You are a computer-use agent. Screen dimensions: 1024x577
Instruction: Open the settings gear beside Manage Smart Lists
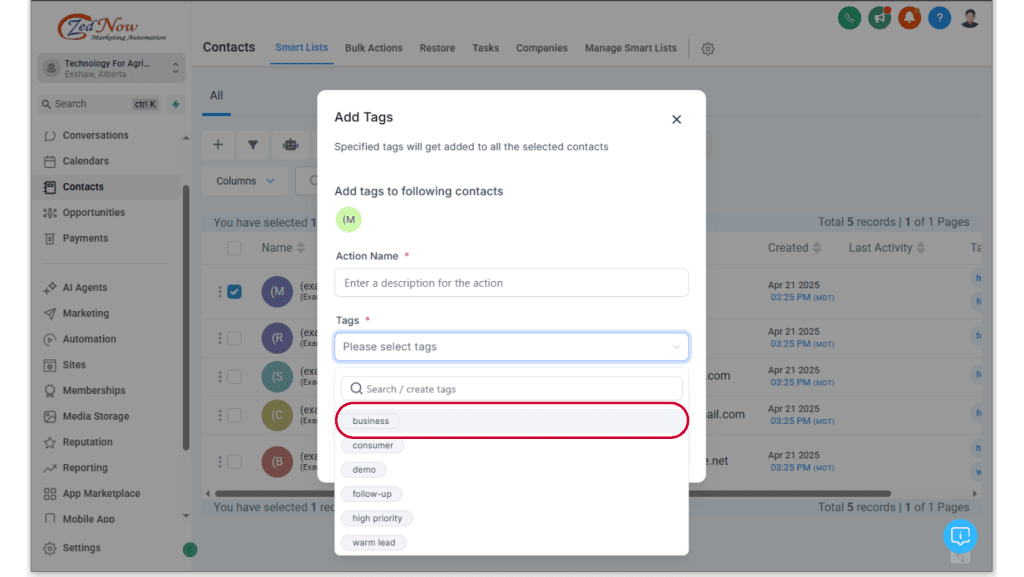(707, 48)
